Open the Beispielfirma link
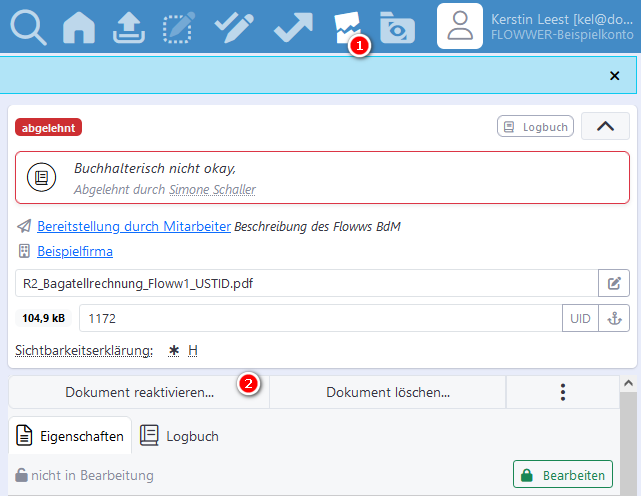Image resolution: width=641 pixels, height=496 pixels. click(75, 251)
